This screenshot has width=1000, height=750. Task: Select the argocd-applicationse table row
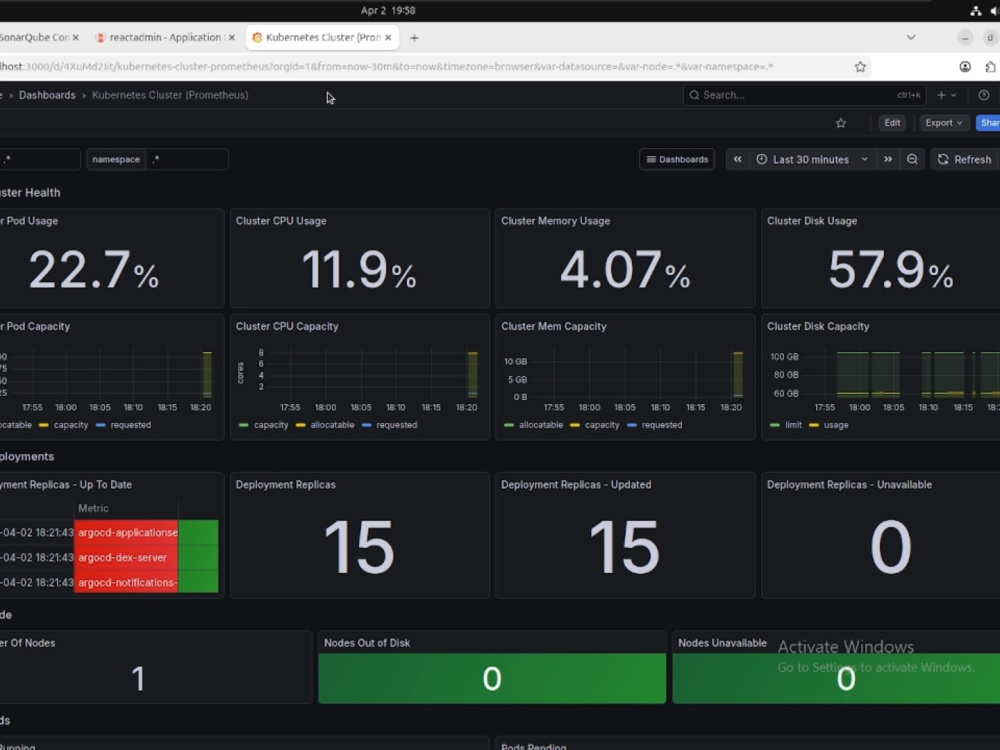coord(109,533)
